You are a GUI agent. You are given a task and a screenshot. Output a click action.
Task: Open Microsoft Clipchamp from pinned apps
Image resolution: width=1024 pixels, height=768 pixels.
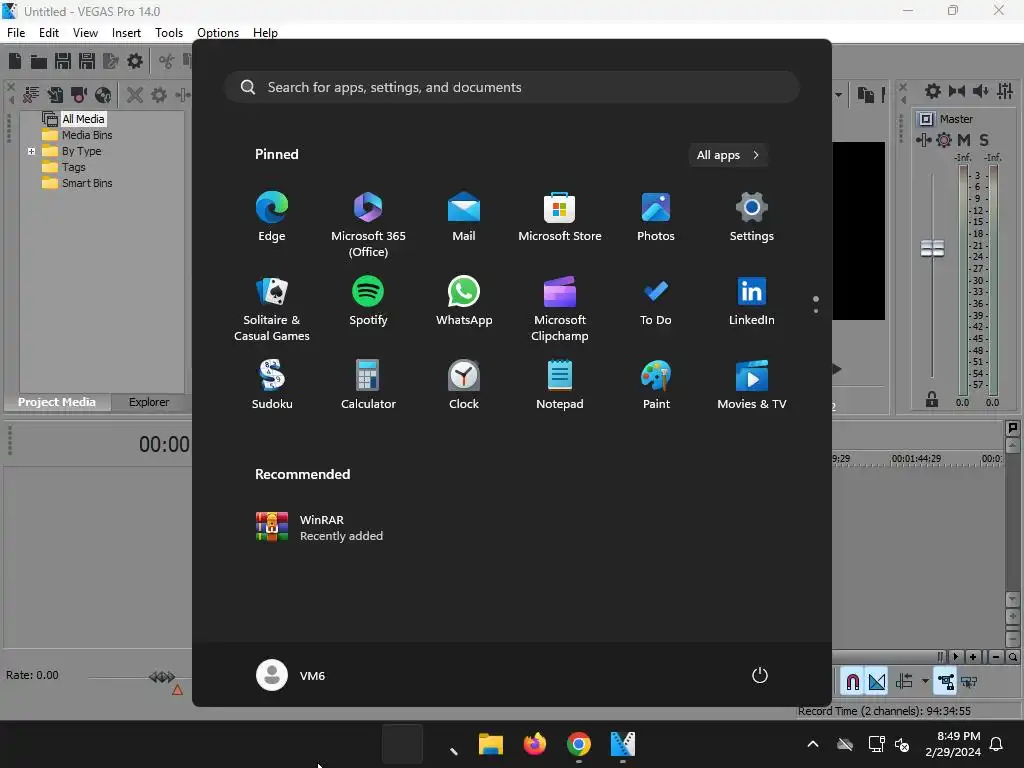point(560,308)
